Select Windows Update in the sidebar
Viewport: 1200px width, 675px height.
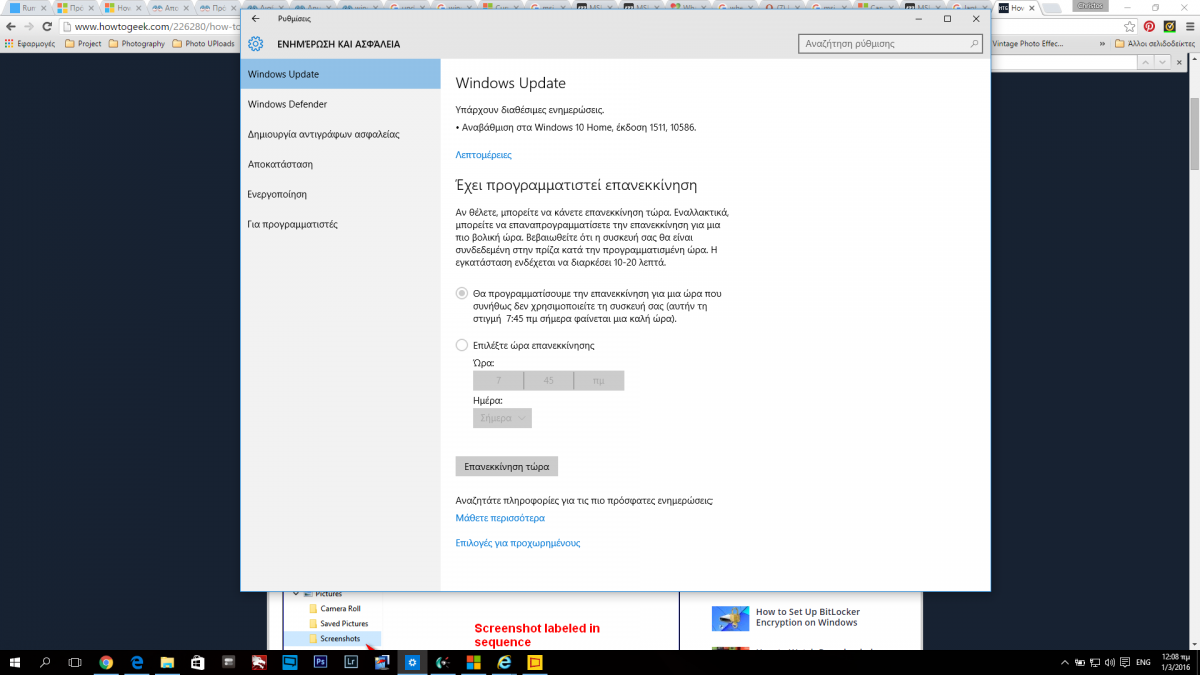click(x=341, y=74)
